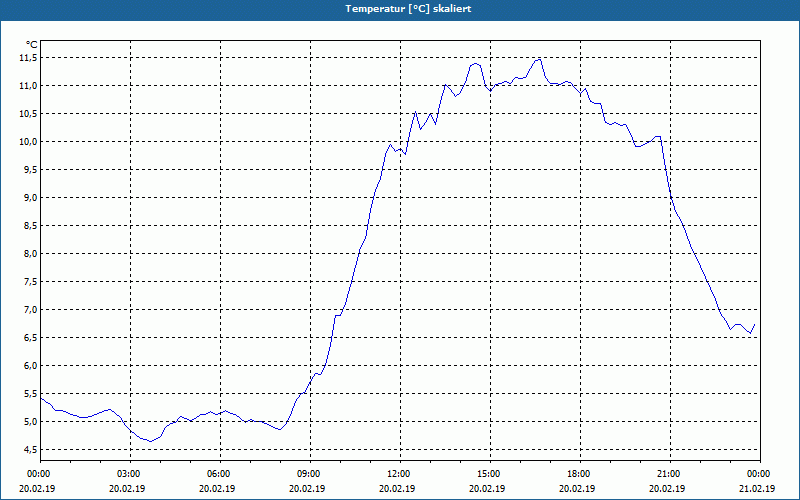Select the 18:00 time axis label
The height and width of the screenshot is (500, 800).
point(578,474)
